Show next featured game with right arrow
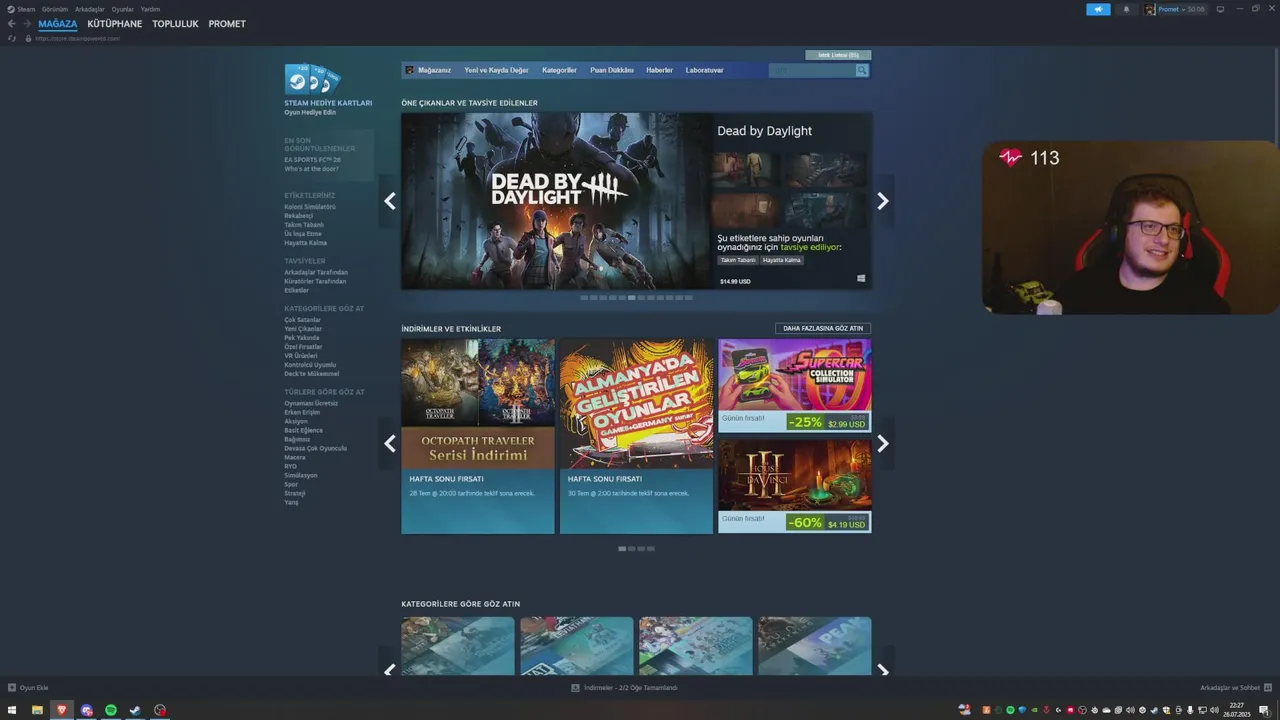Image resolution: width=1280 pixels, height=720 pixels. (882, 201)
